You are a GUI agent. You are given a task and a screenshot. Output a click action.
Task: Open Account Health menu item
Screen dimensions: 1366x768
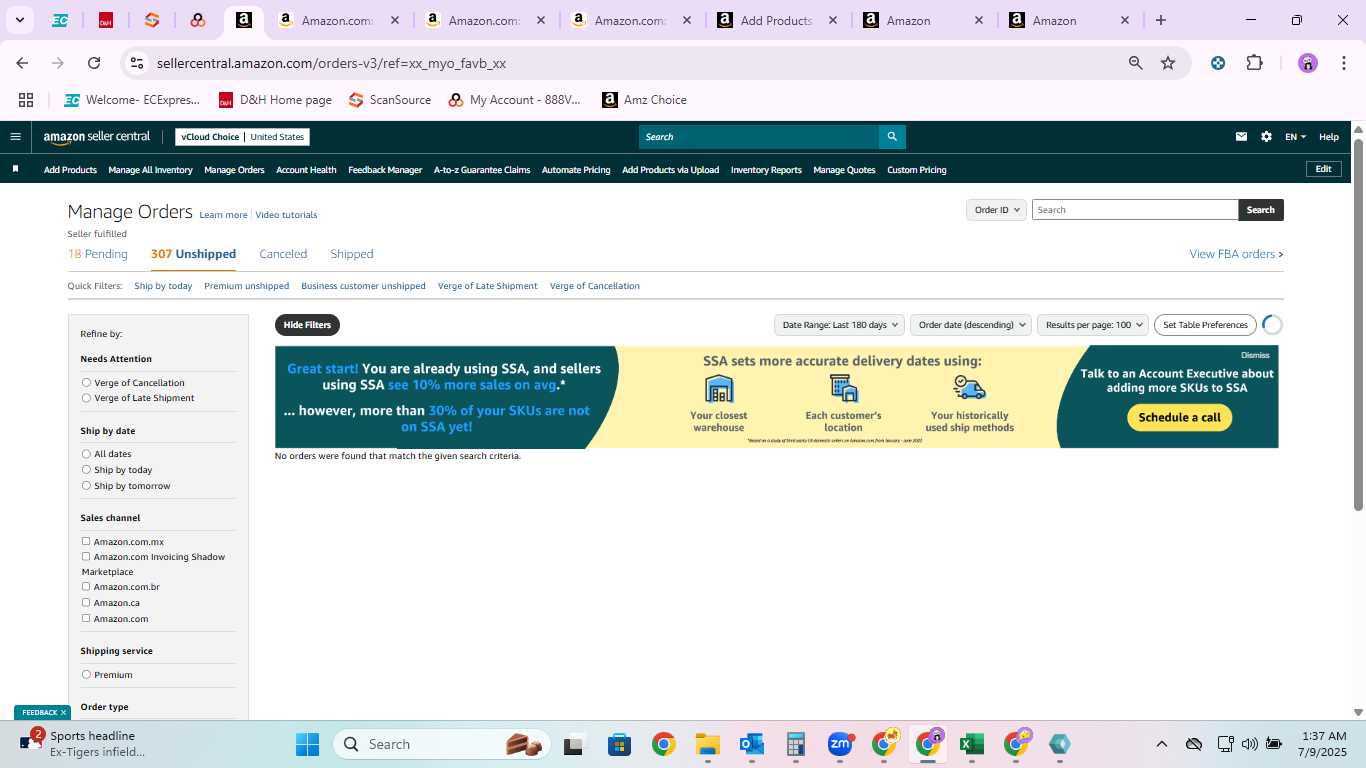(x=306, y=170)
